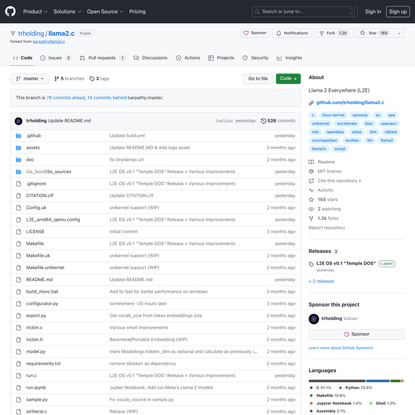The height and width of the screenshot is (415, 415).
Task: Select the linux-kernel topic tag
Action: point(333,115)
